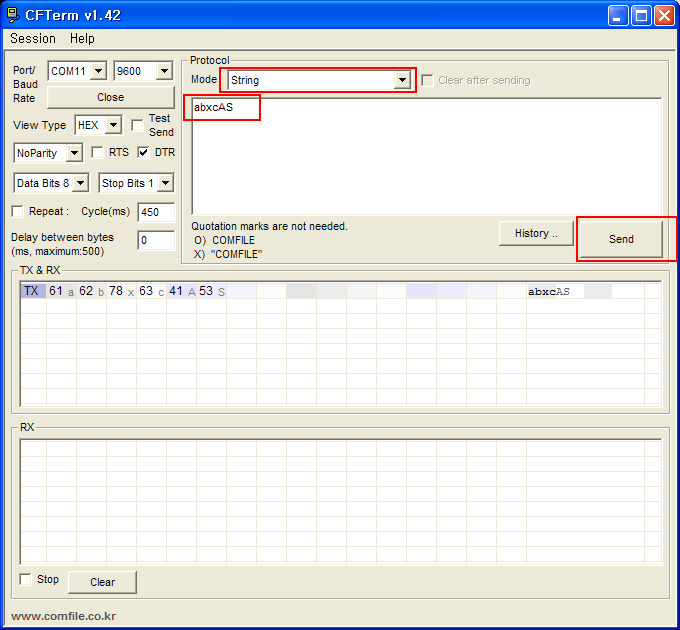Minimize the CFTerm window
680x630 pixels.
619,15
